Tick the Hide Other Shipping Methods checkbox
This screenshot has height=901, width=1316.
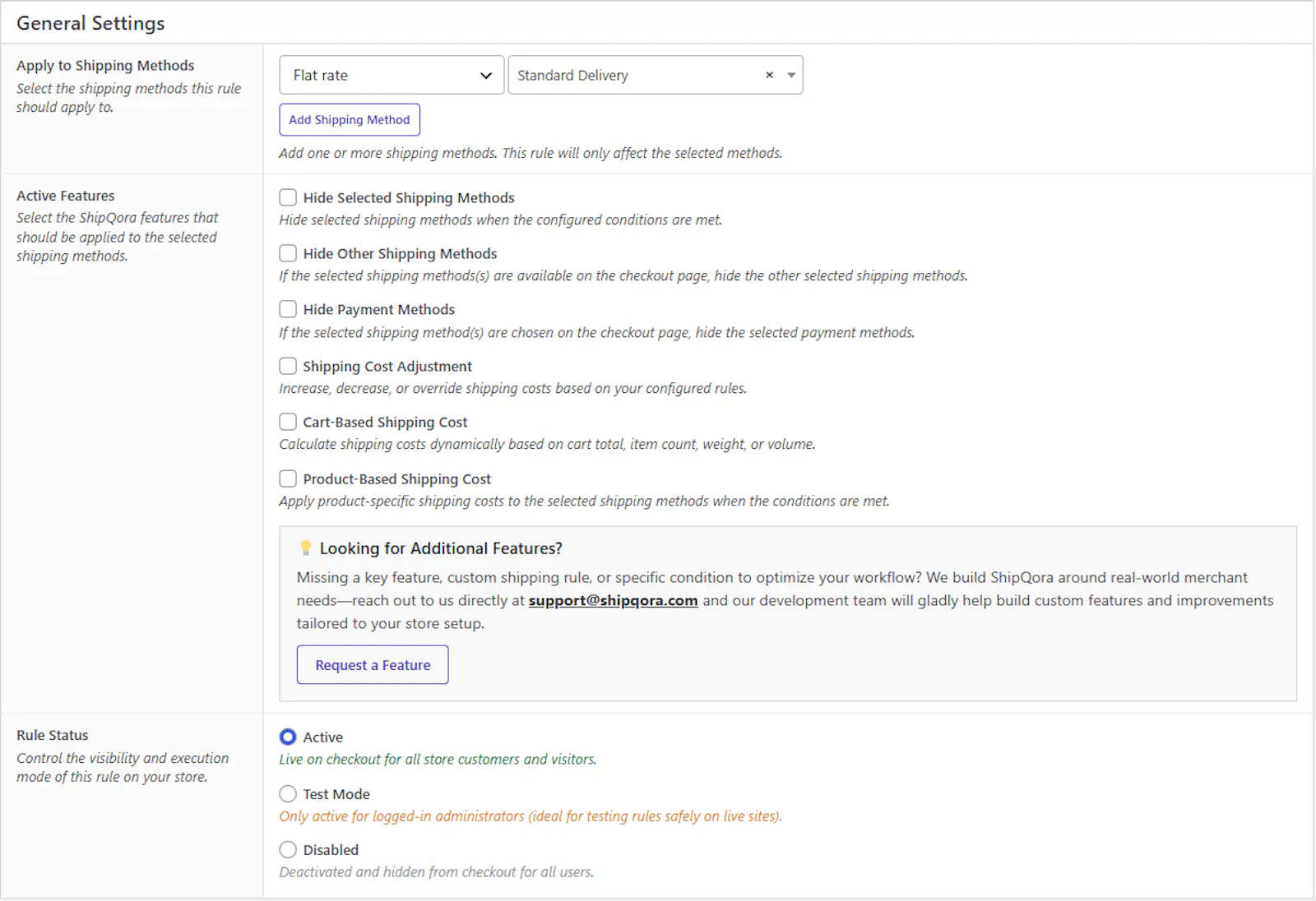pyautogui.click(x=288, y=253)
